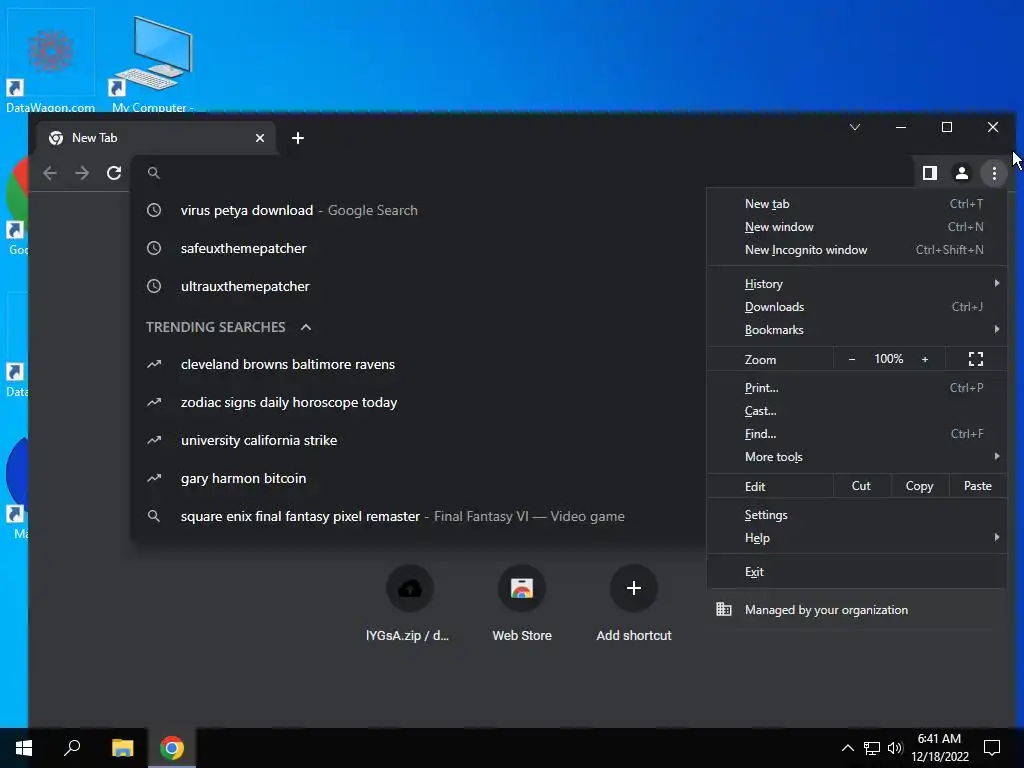The width and height of the screenshot is (1024, 768).
Task: Click the Chrome icon in the taskbar
Action: click(x=172, y=748)
